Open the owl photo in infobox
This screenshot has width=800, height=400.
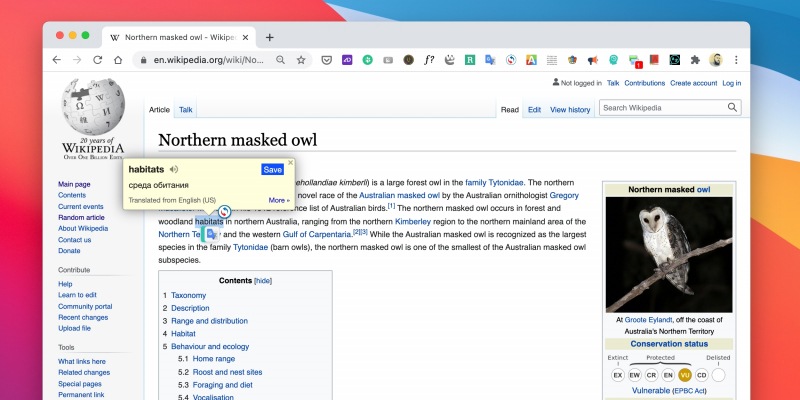point(669,255)
